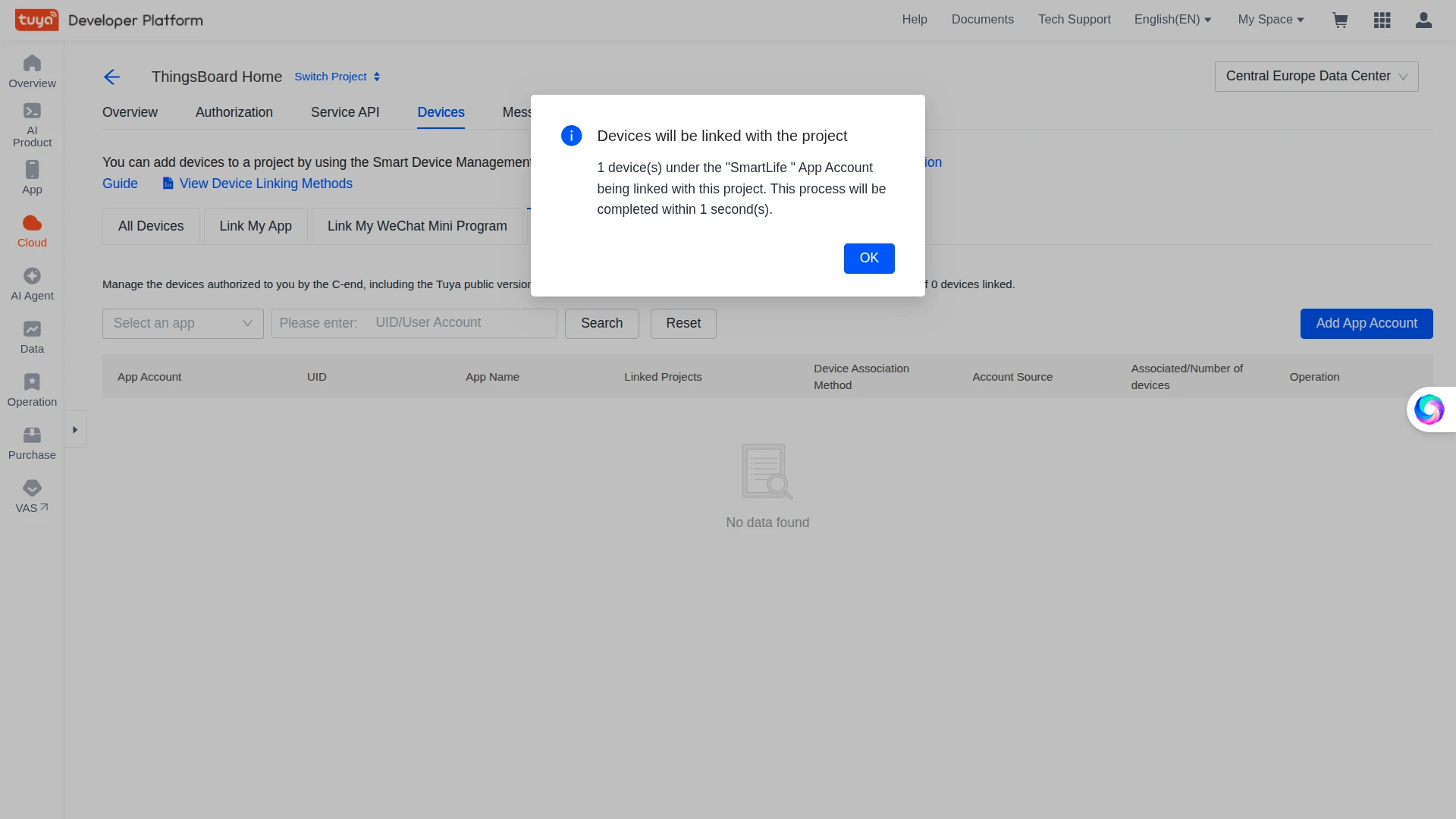Viewport: 1456px width, 819px height.
Task: Open the Data sidebar section
Action: click(32, 337)
